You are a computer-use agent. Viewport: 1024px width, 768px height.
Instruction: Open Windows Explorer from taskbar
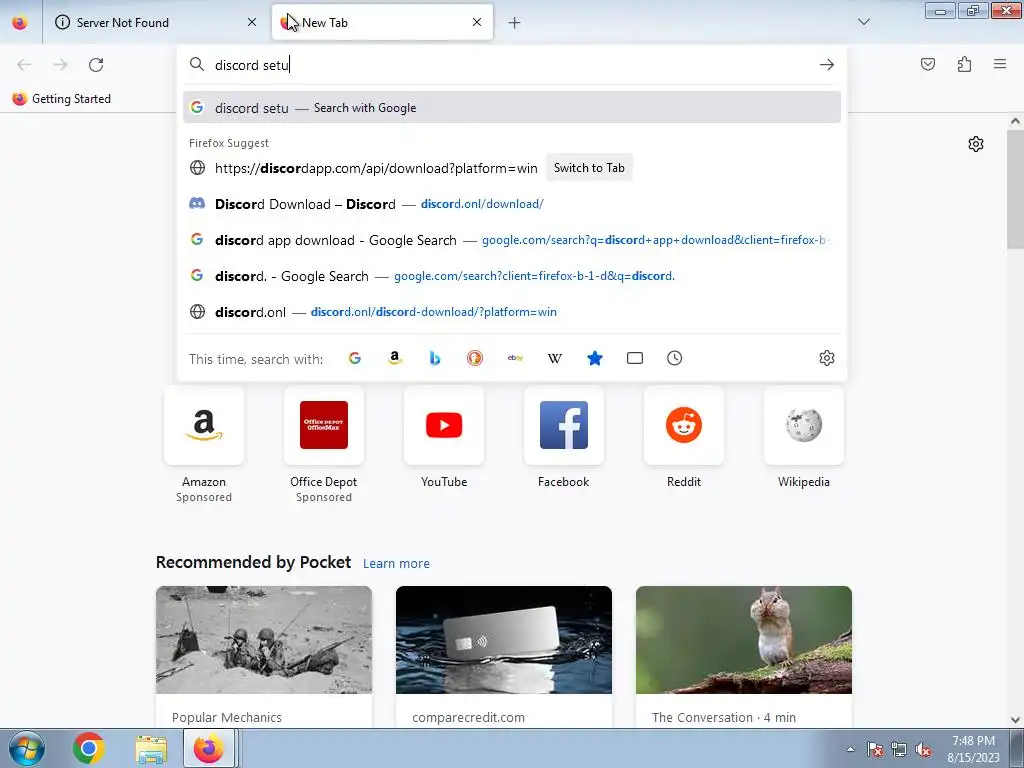[151, 748]
